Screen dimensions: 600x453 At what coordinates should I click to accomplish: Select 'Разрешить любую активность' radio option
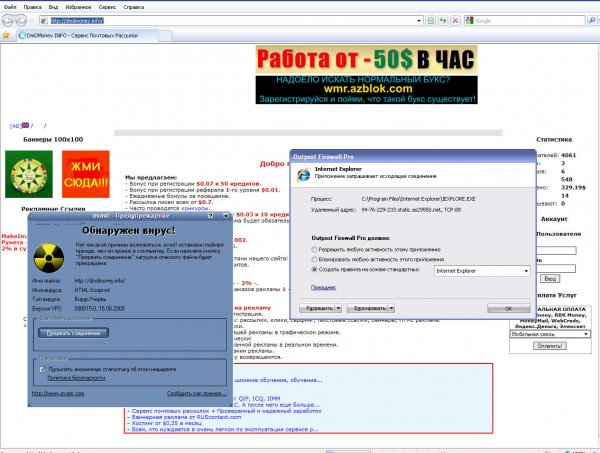pos(315,249)
